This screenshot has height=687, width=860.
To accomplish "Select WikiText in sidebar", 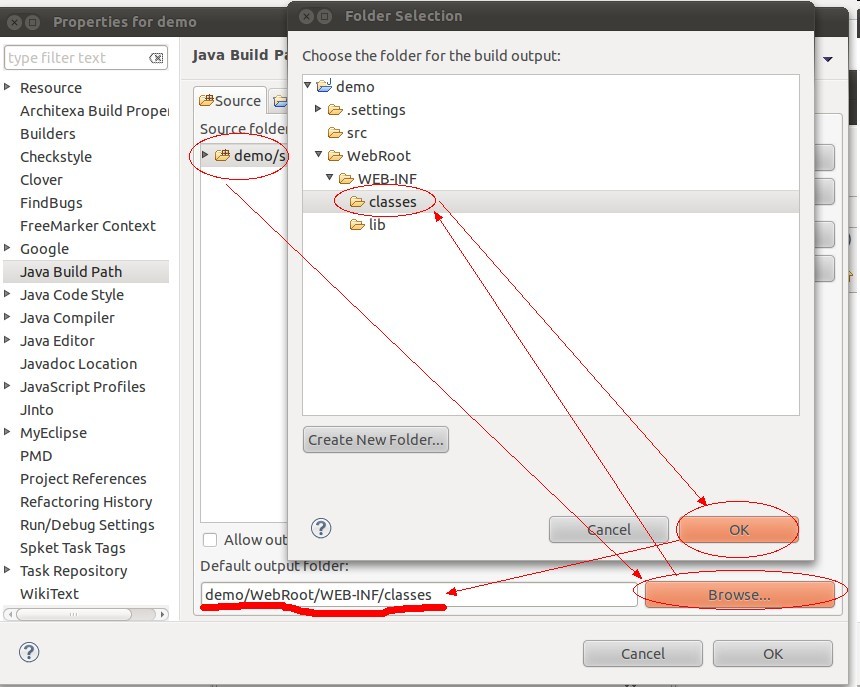I will click(49, 594).
